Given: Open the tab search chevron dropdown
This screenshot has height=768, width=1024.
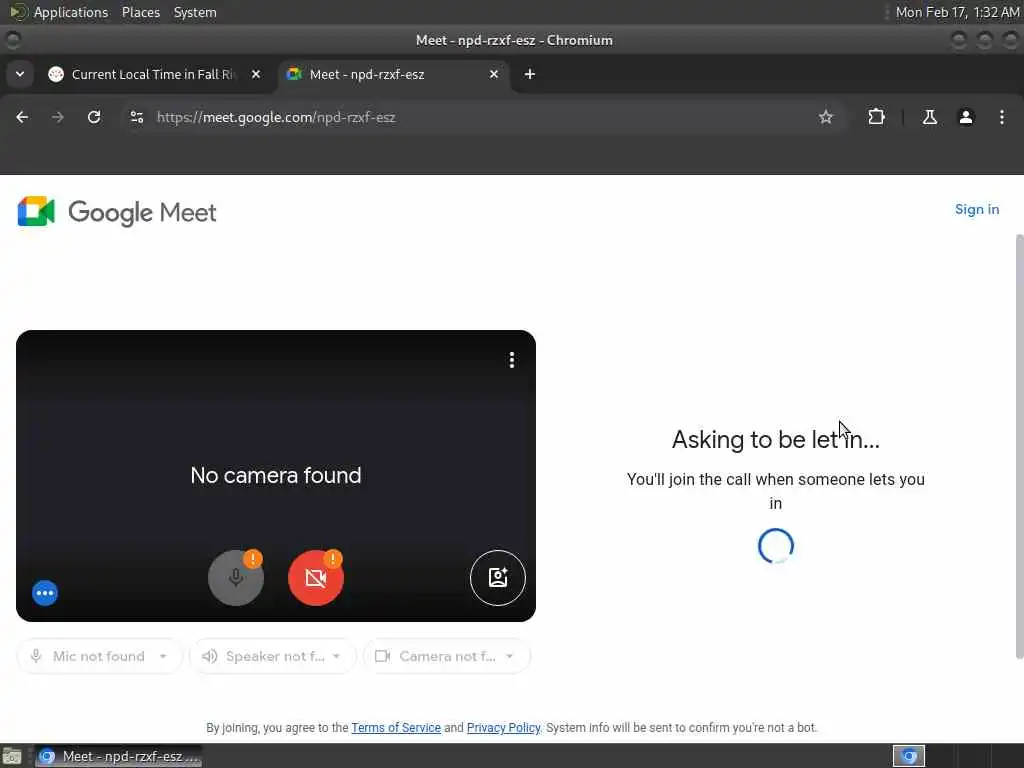Looking at the screenshot, I should 20,74.
